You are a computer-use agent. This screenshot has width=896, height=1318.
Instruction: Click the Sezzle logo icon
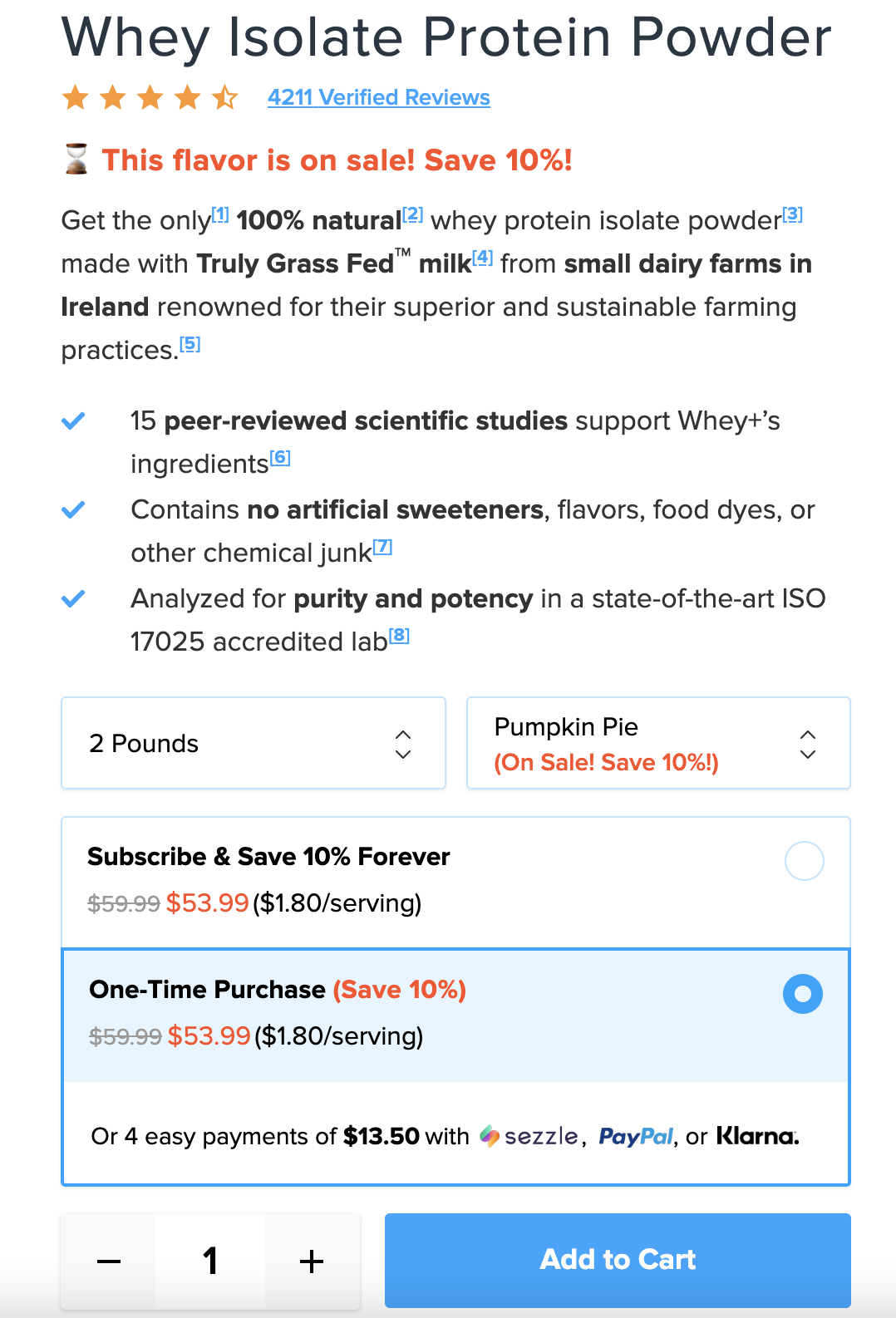coord(490,1136)
